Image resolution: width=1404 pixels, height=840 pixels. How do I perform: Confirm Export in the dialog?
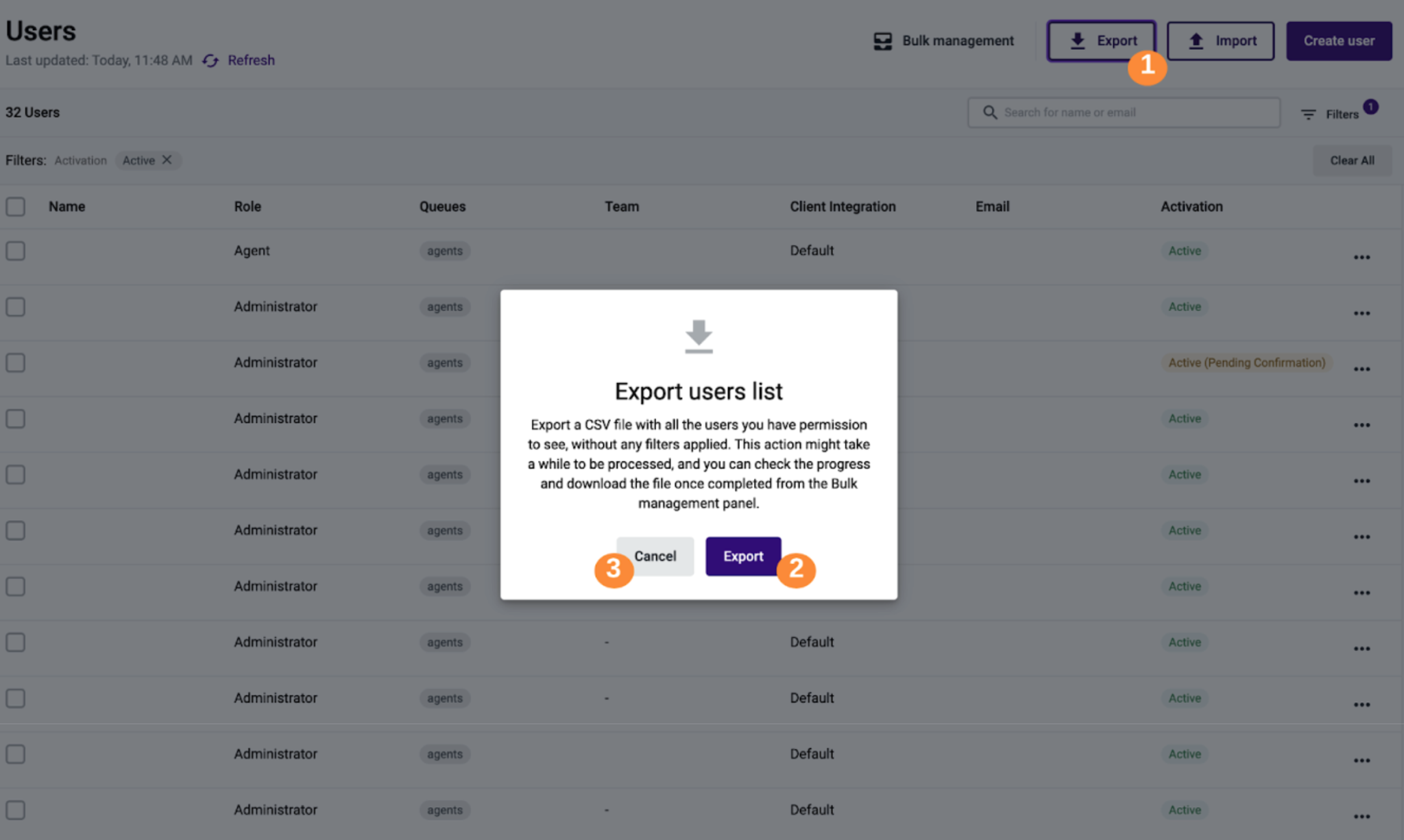click(x=743, y=556)
